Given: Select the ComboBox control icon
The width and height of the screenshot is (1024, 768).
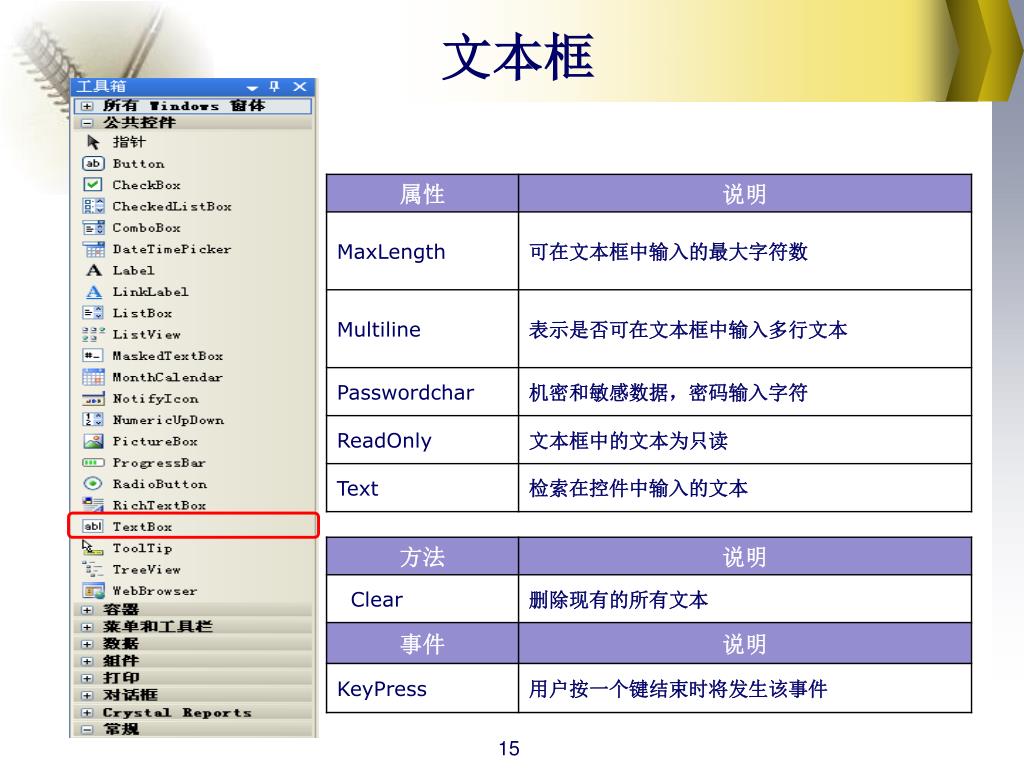Looking at the screenshot, I should (93, 228).
